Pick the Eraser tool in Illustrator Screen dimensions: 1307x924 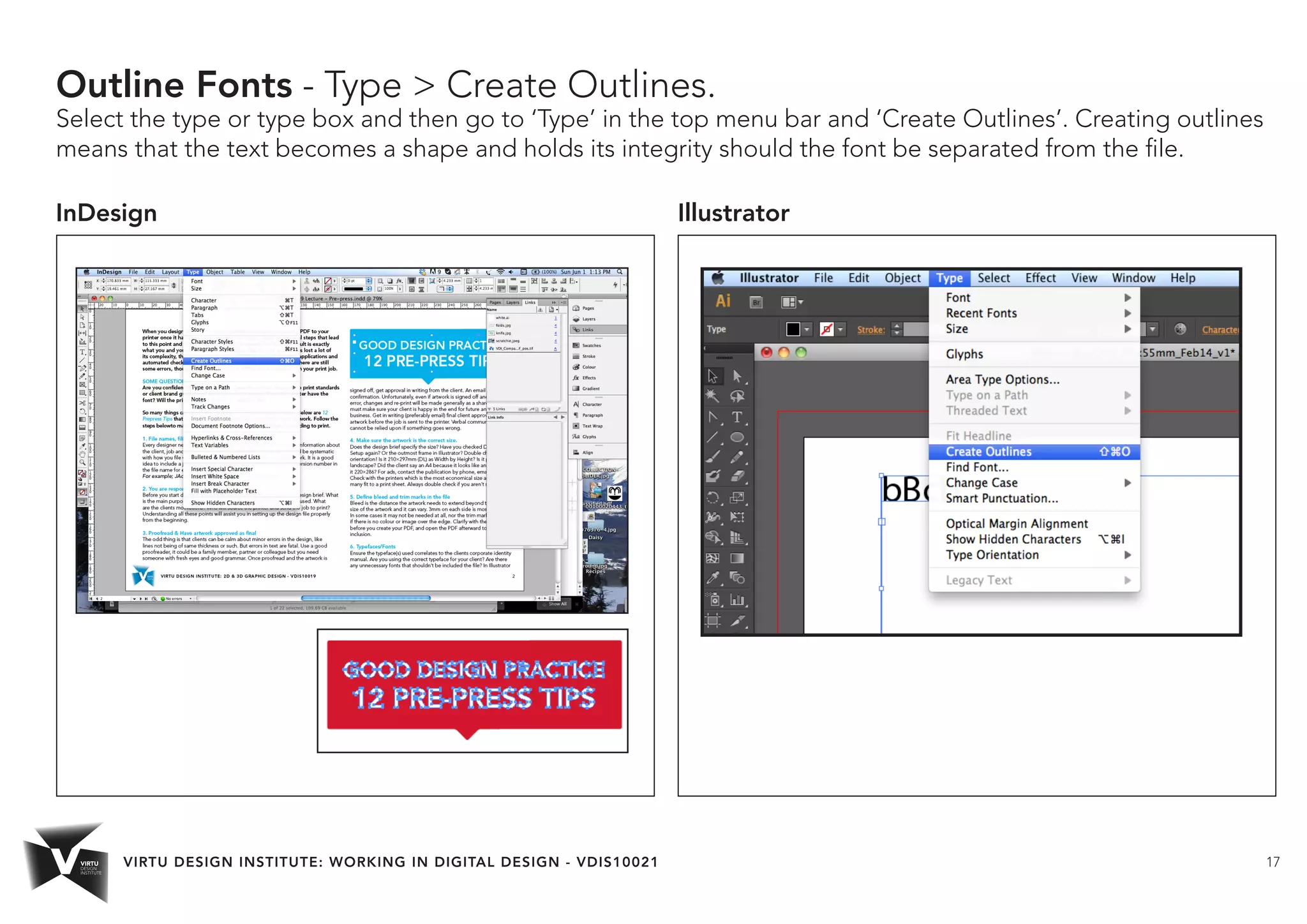click(737, 477)
